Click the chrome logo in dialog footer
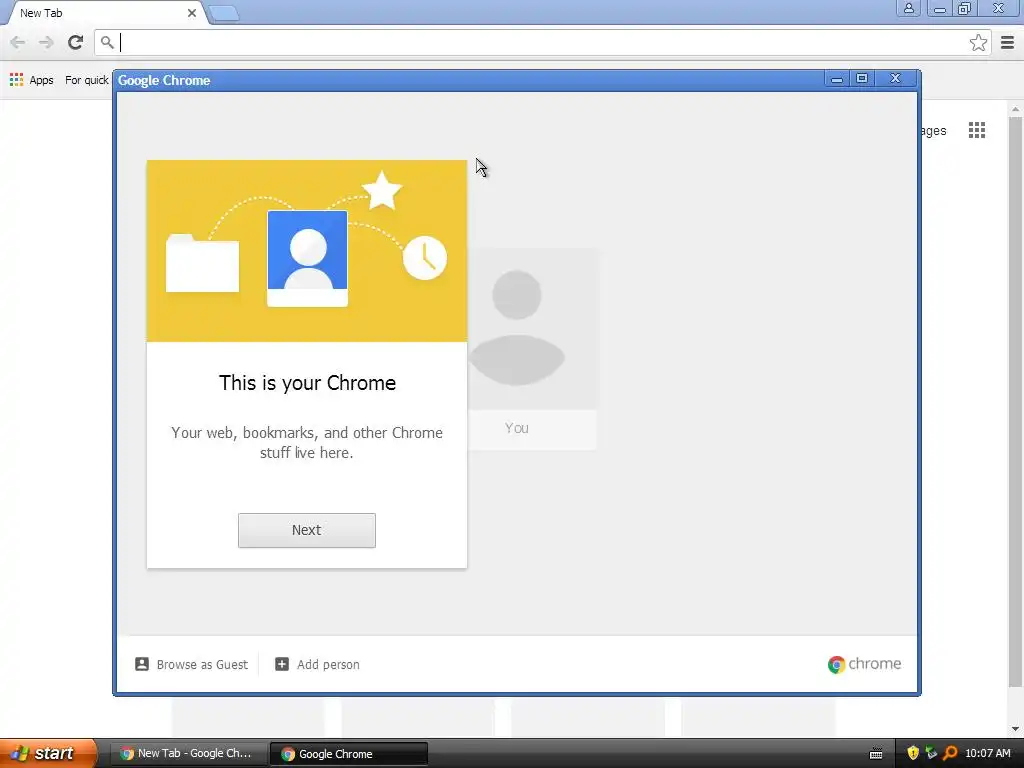 864,664
